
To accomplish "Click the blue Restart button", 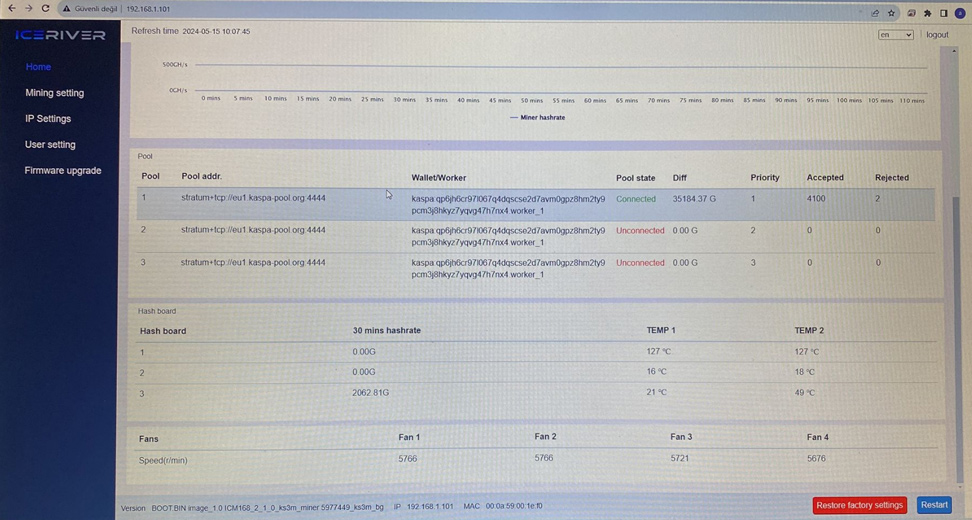I will pos(934,505).
